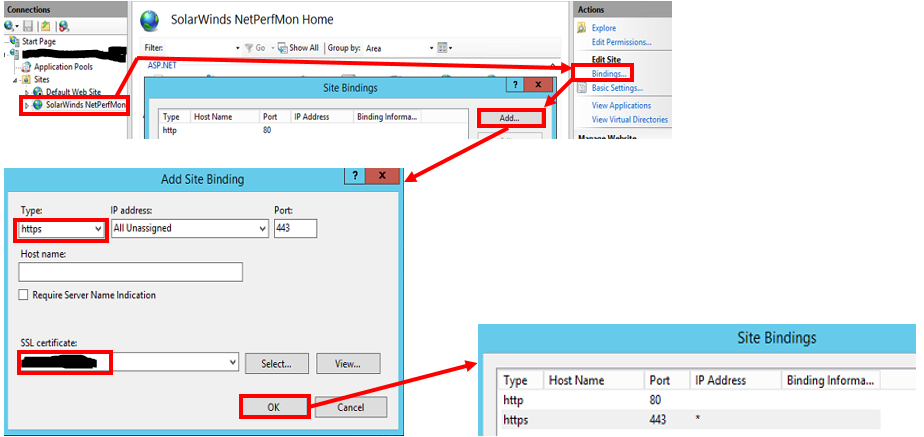Viewport: 924px width, 437px height.
Task: Click View Applications link
Action: tap(621, 105)
